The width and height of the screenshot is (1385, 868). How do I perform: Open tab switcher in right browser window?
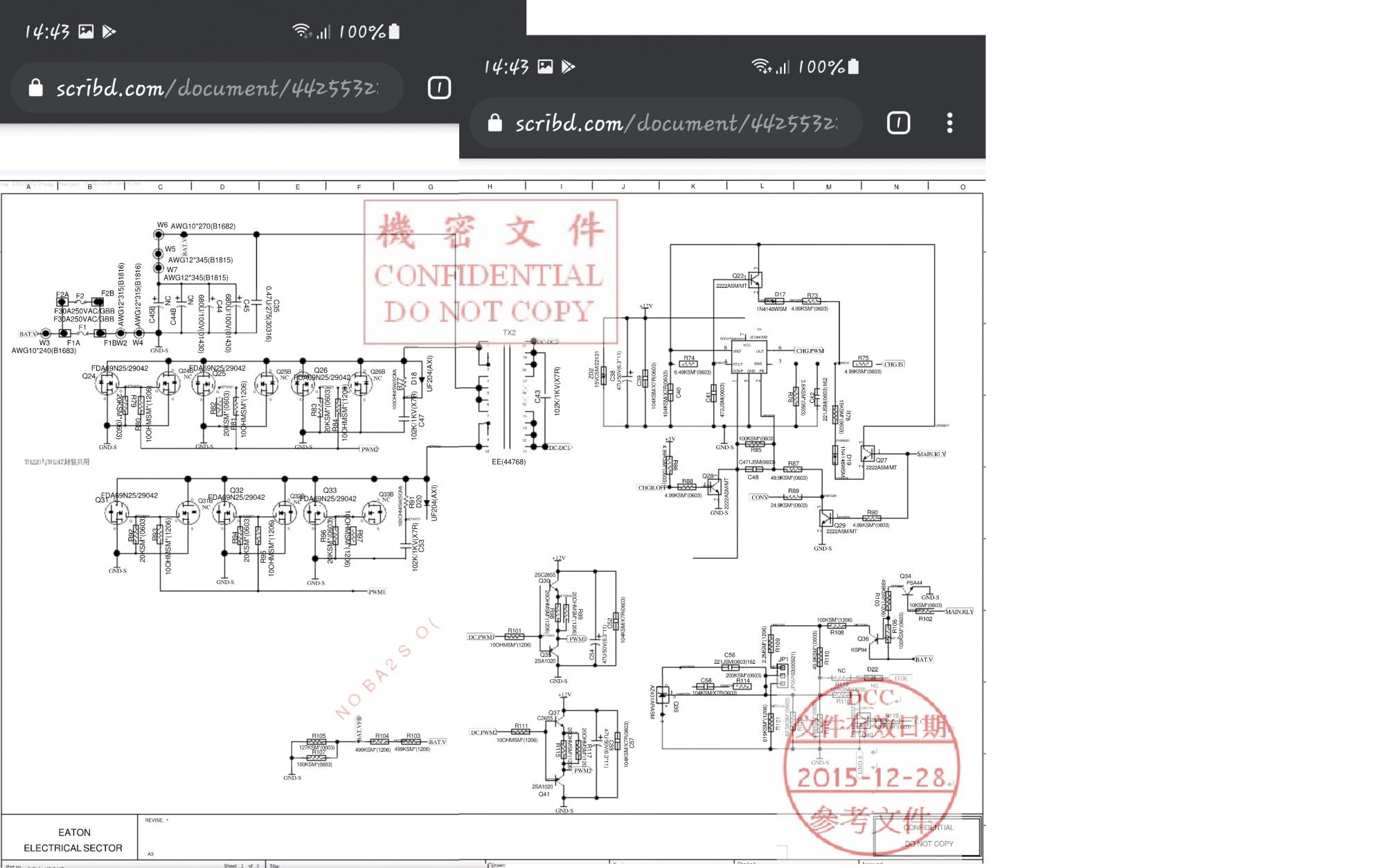coord(898,123)
